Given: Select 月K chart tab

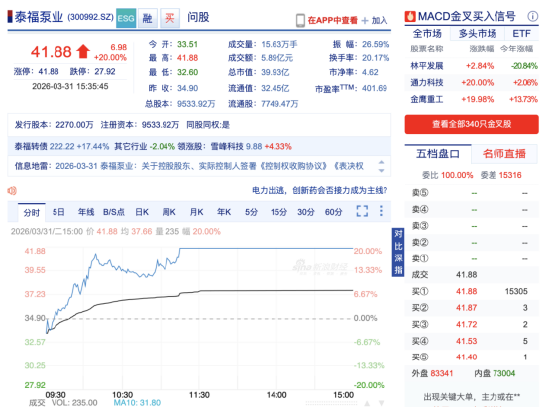Looking at the screenshot, I should pos(196,212).
